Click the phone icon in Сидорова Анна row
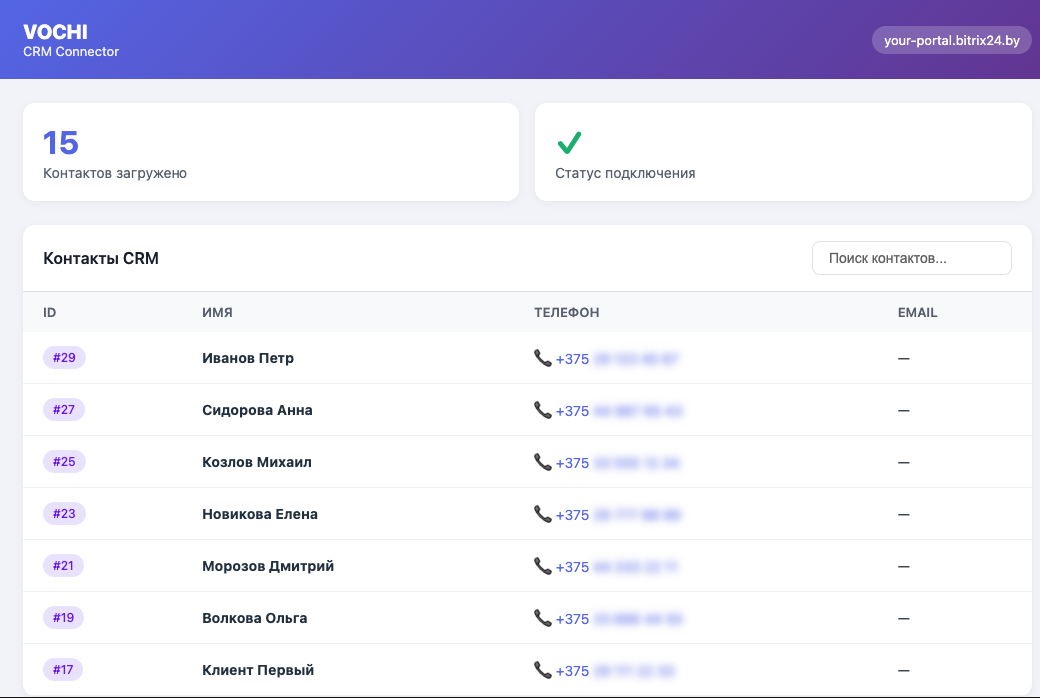The width and height of the screenshot is (1040, 698). click(543, 410)
